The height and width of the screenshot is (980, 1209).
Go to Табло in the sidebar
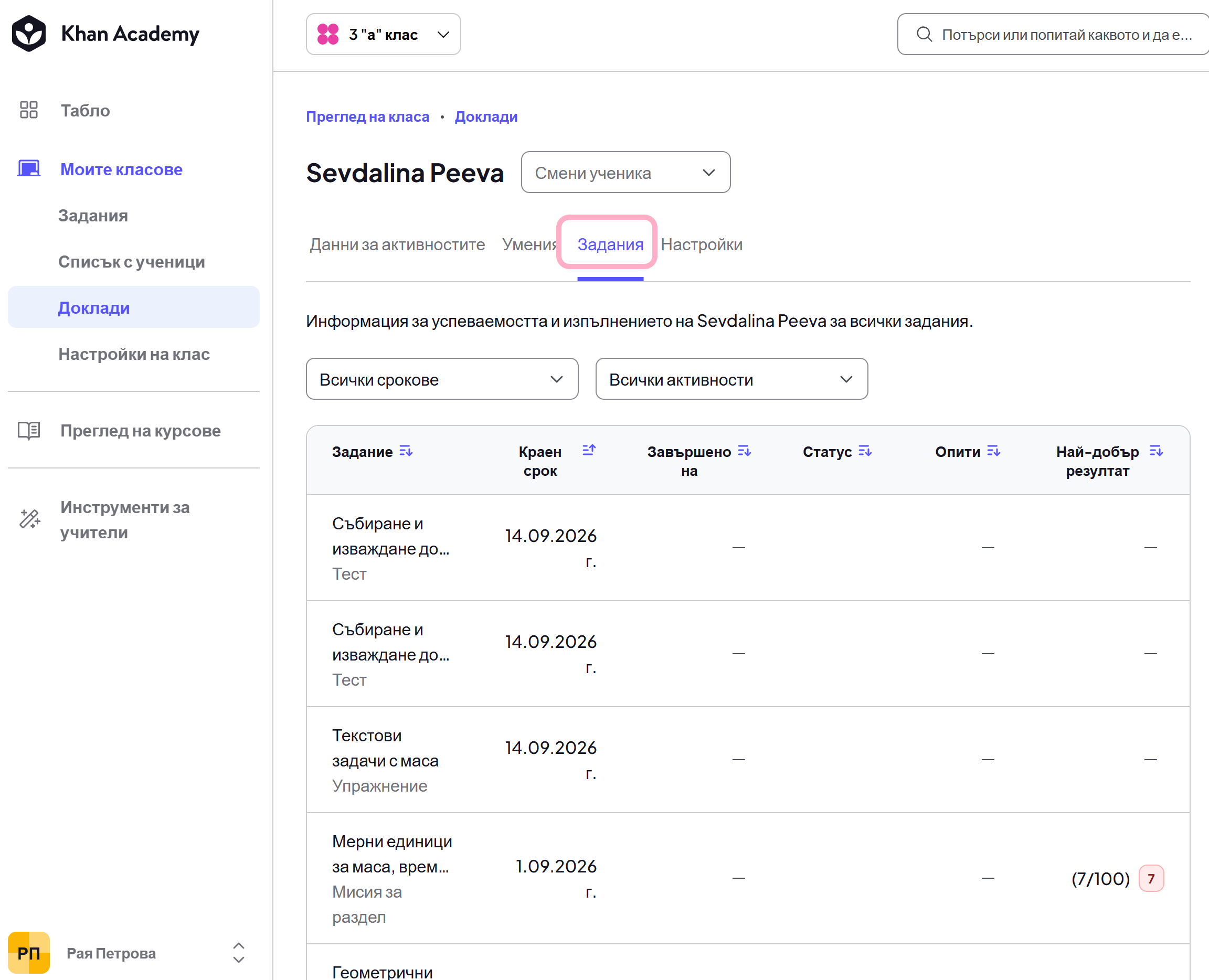coord(85,110)
